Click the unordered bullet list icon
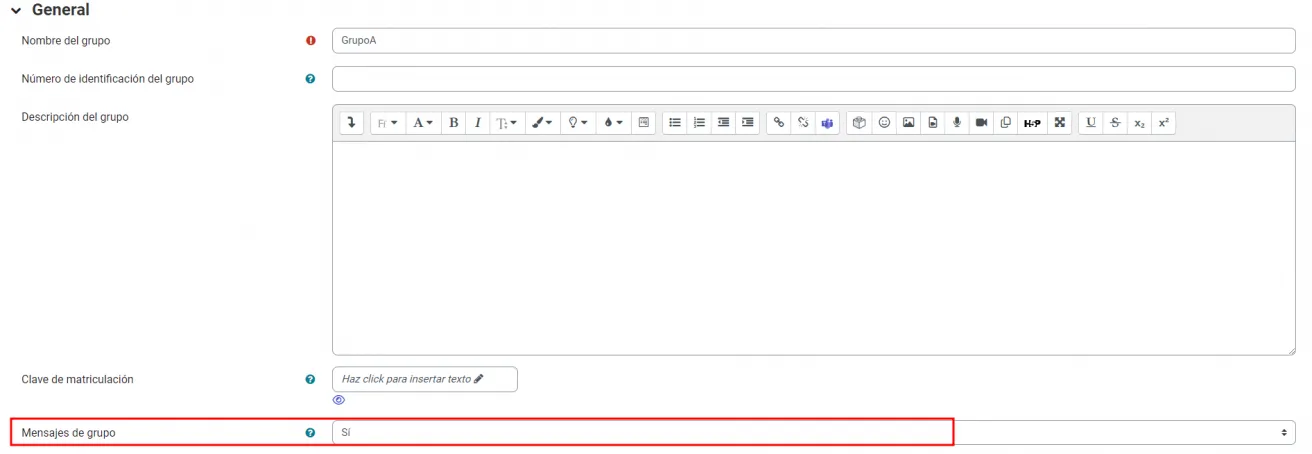This screenshot has width=1312, height=454. (x=675, y=123)
